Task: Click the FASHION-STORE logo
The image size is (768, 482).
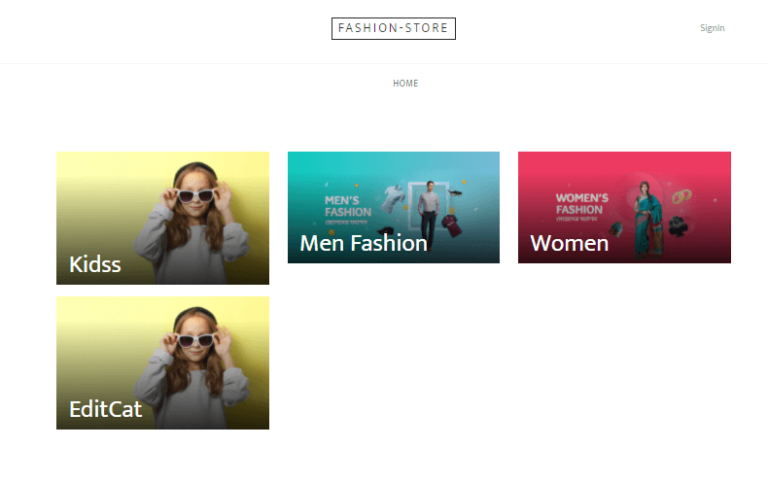Action: tap(393, 28)
